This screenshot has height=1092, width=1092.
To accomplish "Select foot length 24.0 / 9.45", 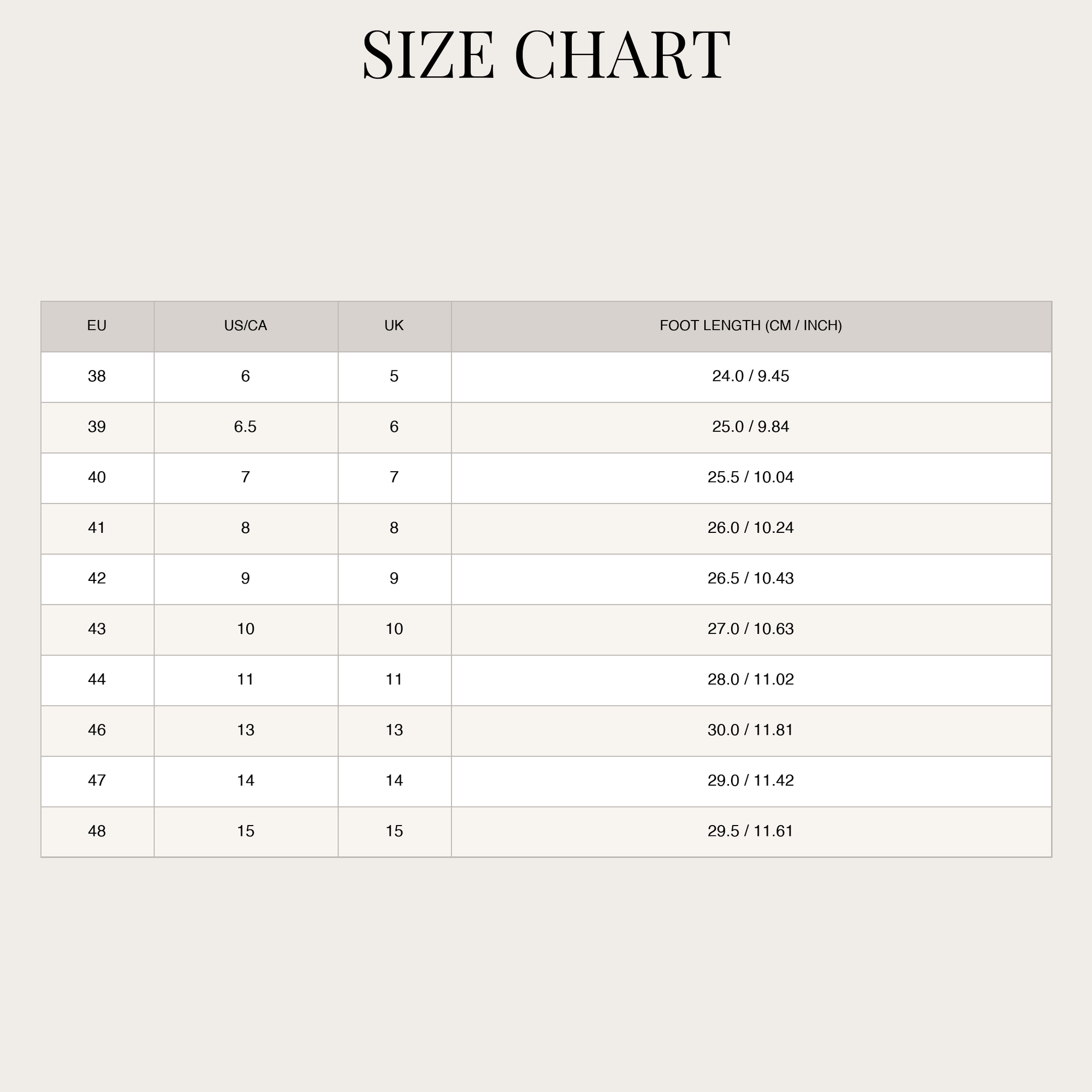I will (751, 377).
